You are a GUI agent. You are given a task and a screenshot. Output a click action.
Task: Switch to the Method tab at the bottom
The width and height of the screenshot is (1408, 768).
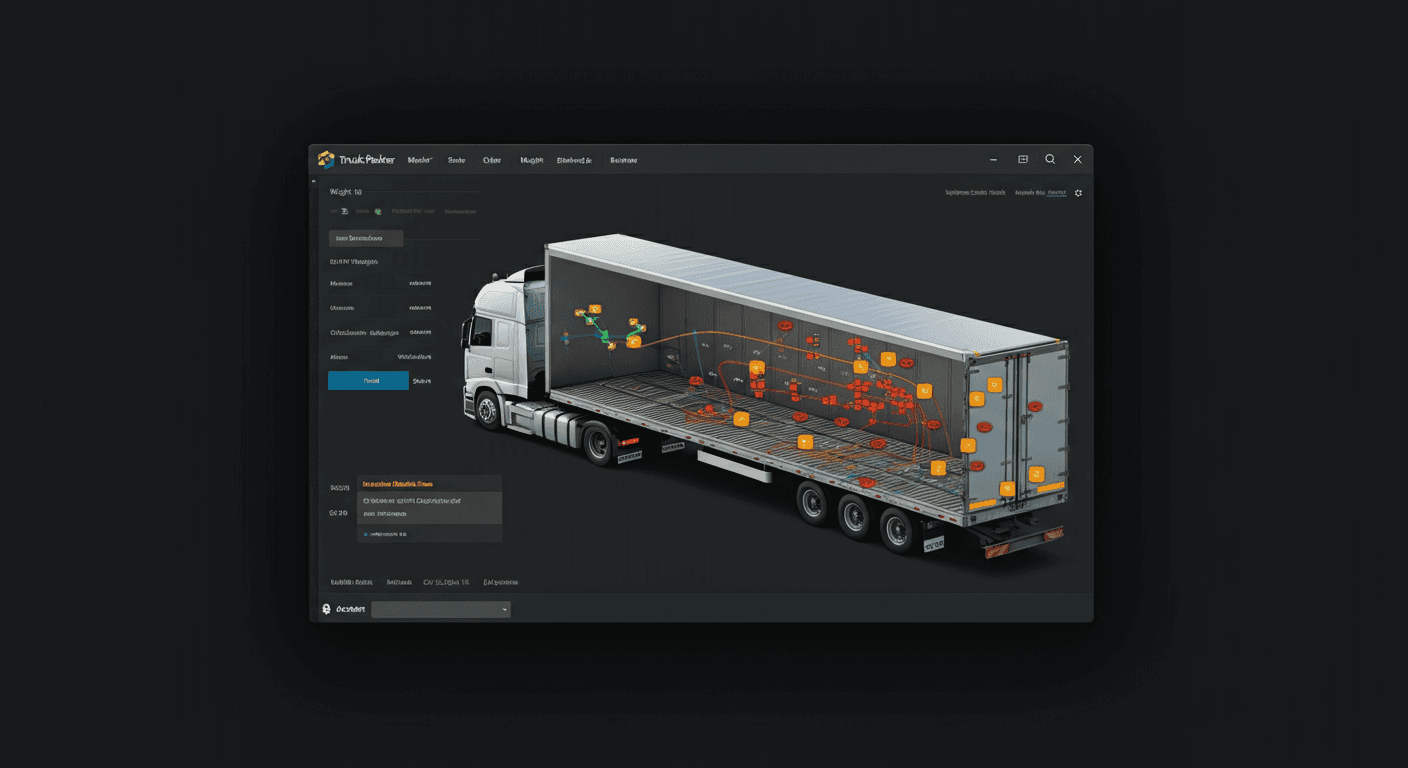[x=400, y=582]
